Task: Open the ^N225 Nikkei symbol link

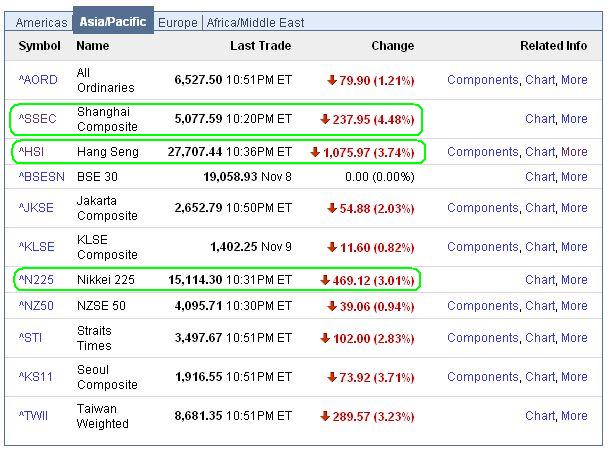Action: [x=36, y=280]
